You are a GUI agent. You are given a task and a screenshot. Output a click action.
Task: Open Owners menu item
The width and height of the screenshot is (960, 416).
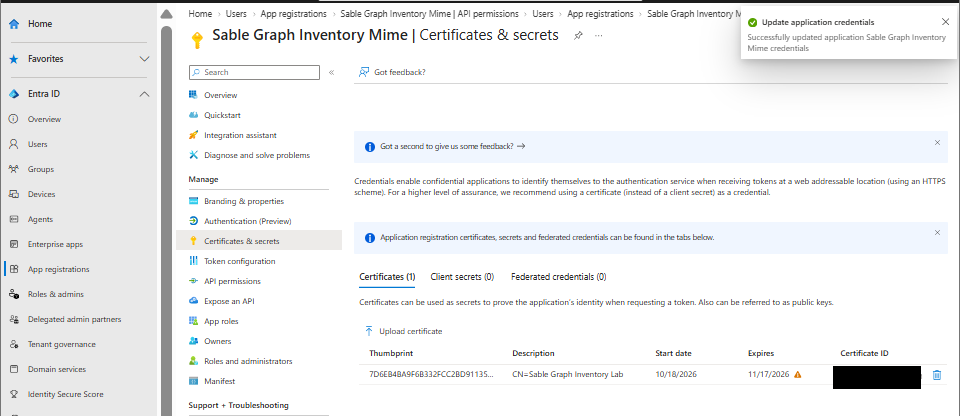tap(217, 341)
